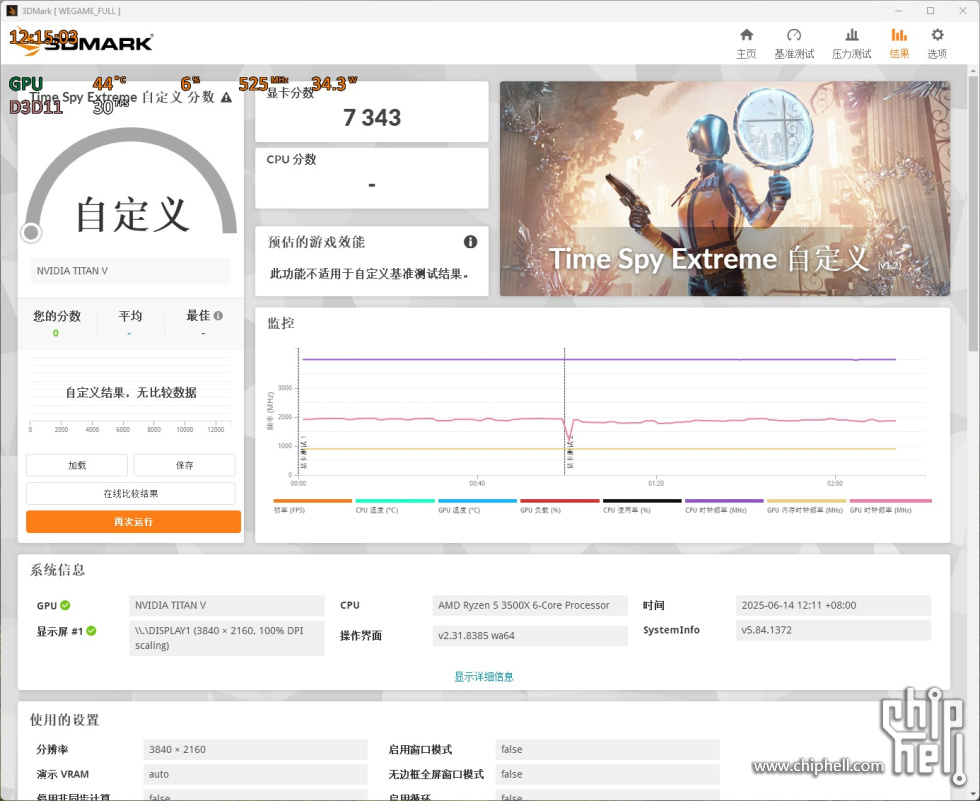
Task: Click the Time Spy Extreme banner image
Action: 725,188
